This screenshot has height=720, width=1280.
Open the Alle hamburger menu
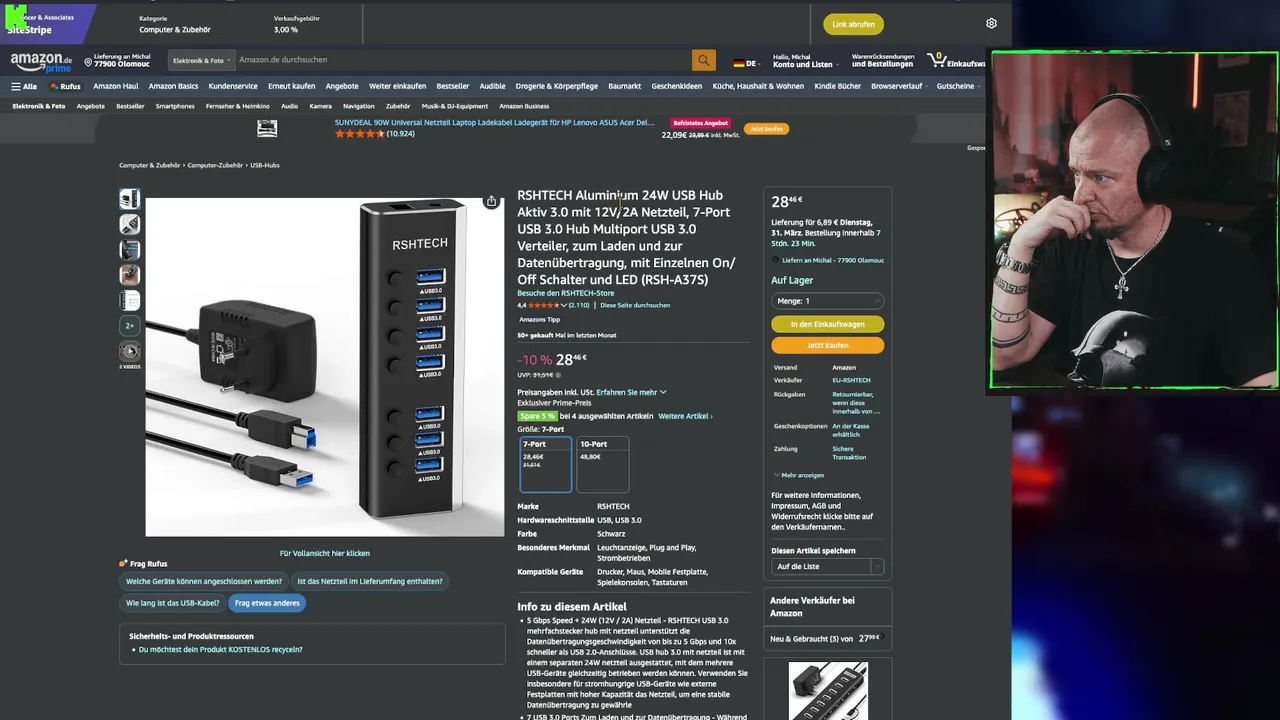click(x=24, y=86)
